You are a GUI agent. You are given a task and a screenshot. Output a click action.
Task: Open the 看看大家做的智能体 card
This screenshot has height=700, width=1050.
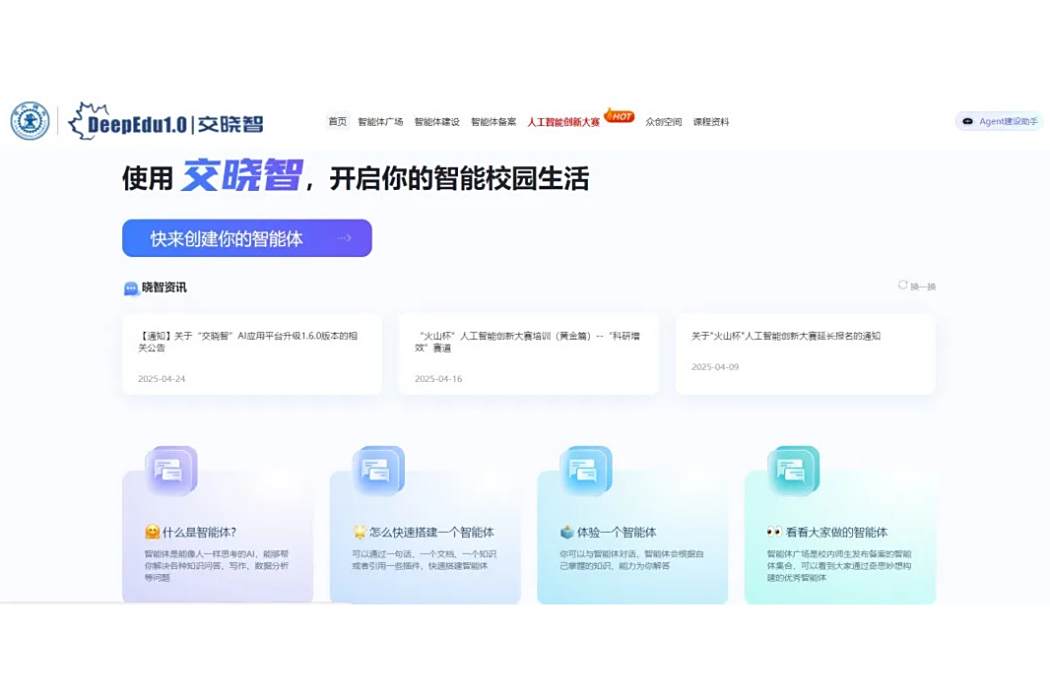click(x=840, y=537)
